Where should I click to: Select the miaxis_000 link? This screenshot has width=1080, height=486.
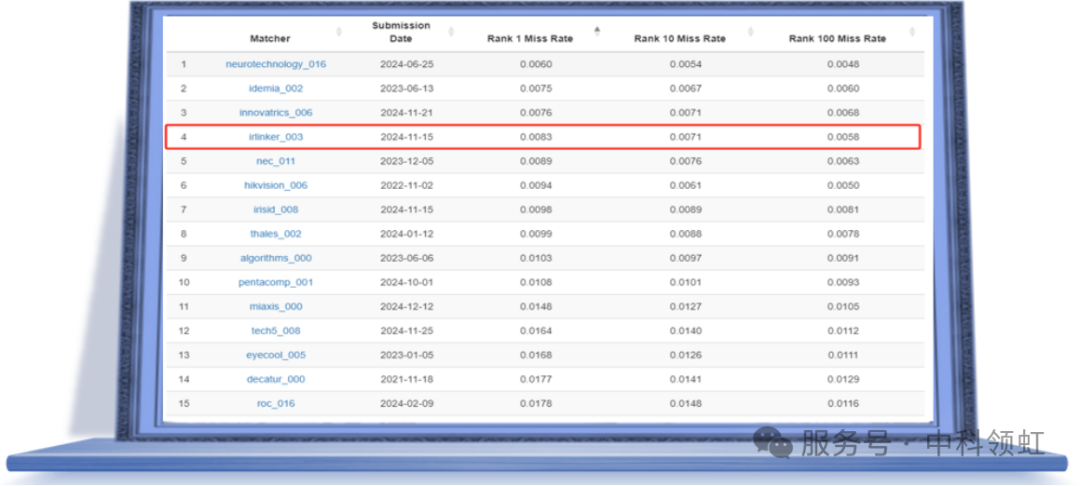(276, 307)
